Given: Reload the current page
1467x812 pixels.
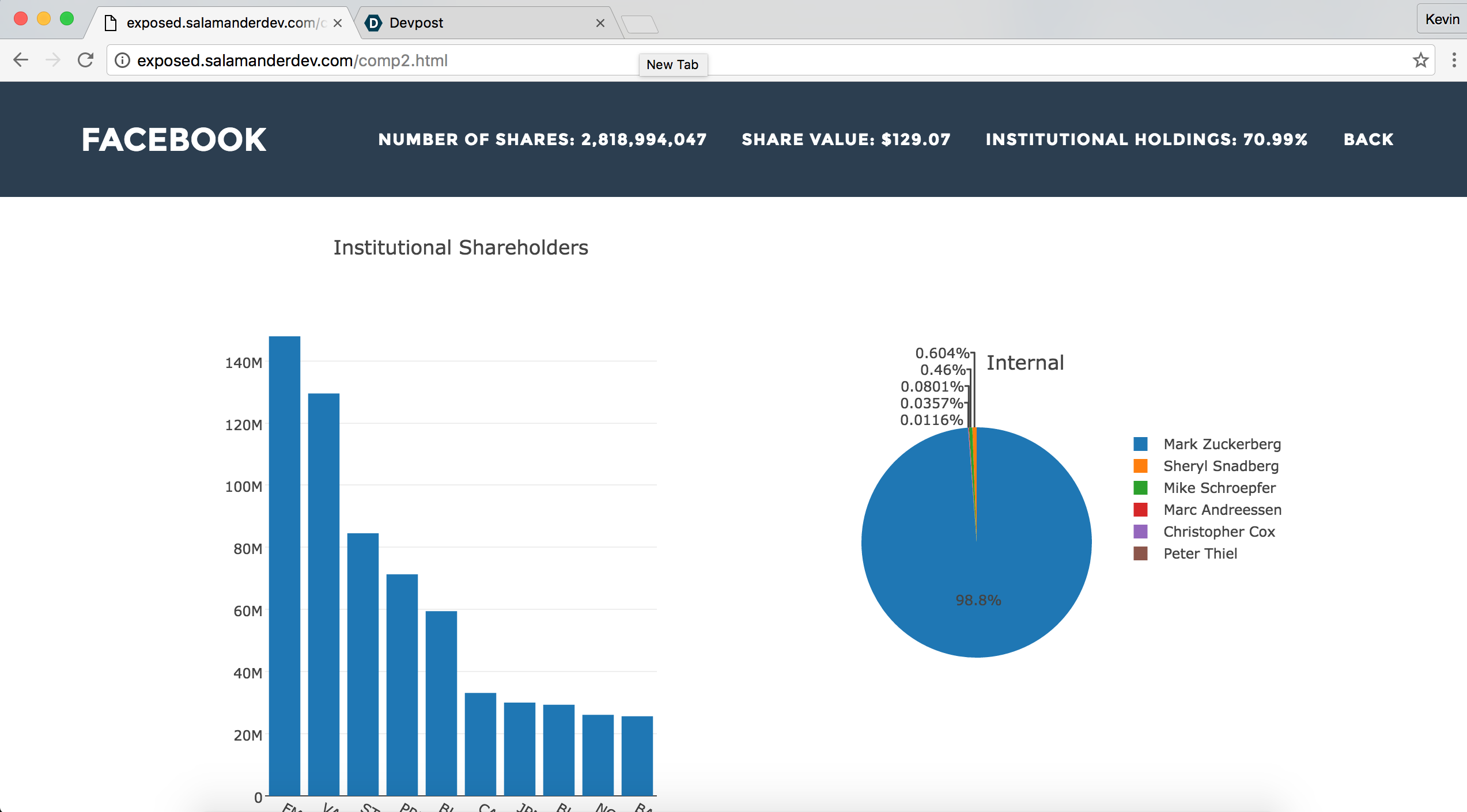Looking at the screenshot, I should point(86,60).
